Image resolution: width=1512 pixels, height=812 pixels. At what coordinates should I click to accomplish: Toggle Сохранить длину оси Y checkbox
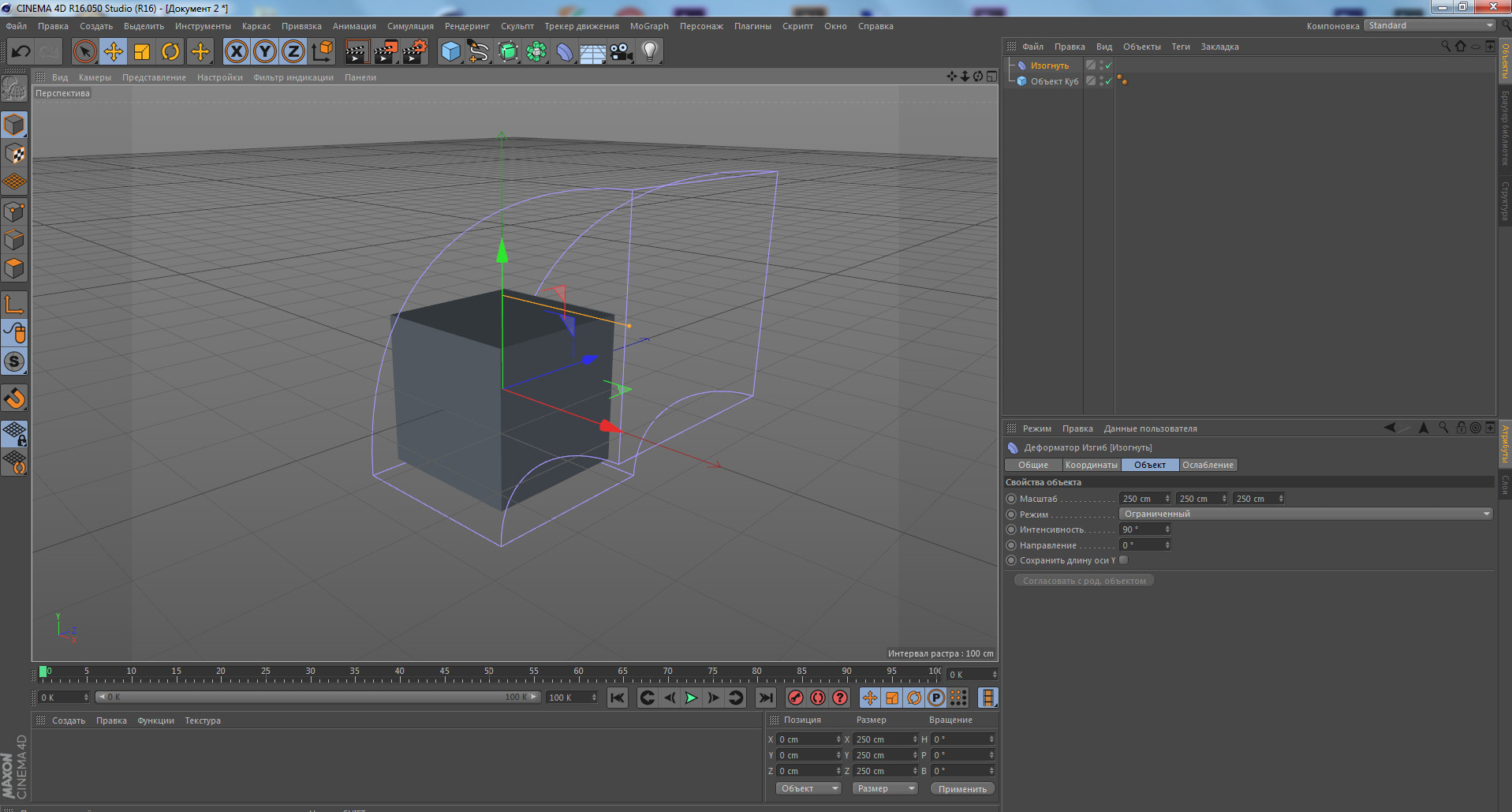pyautogui.click(x=1123, y=560)
